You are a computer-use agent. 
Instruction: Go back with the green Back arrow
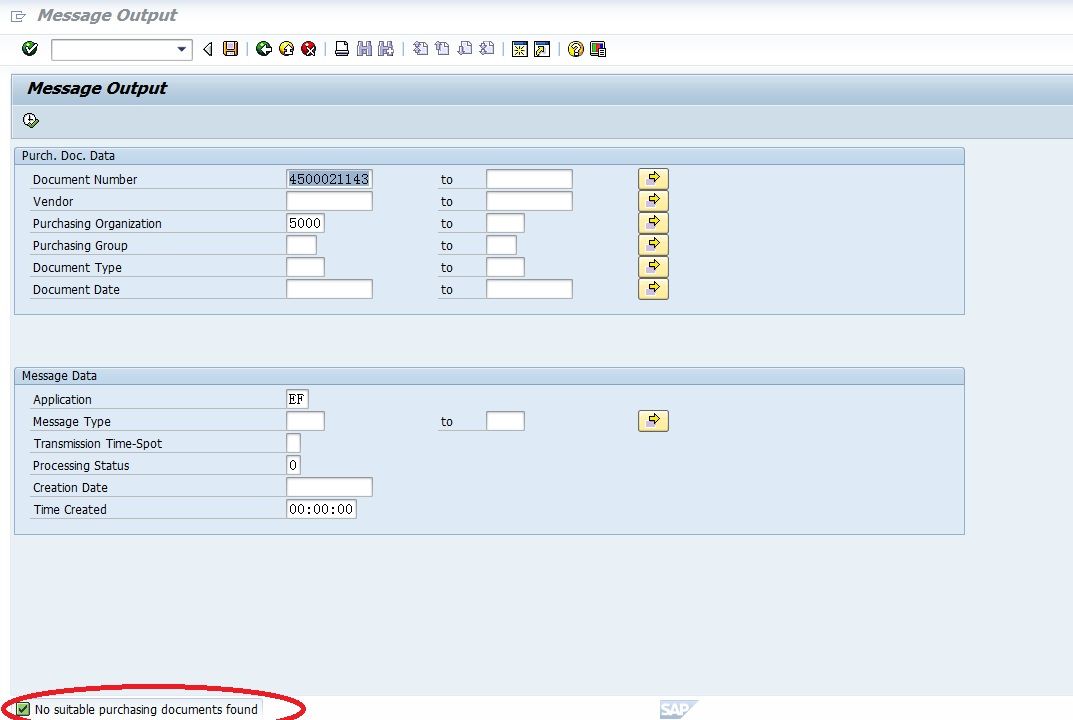coord(264,49)
